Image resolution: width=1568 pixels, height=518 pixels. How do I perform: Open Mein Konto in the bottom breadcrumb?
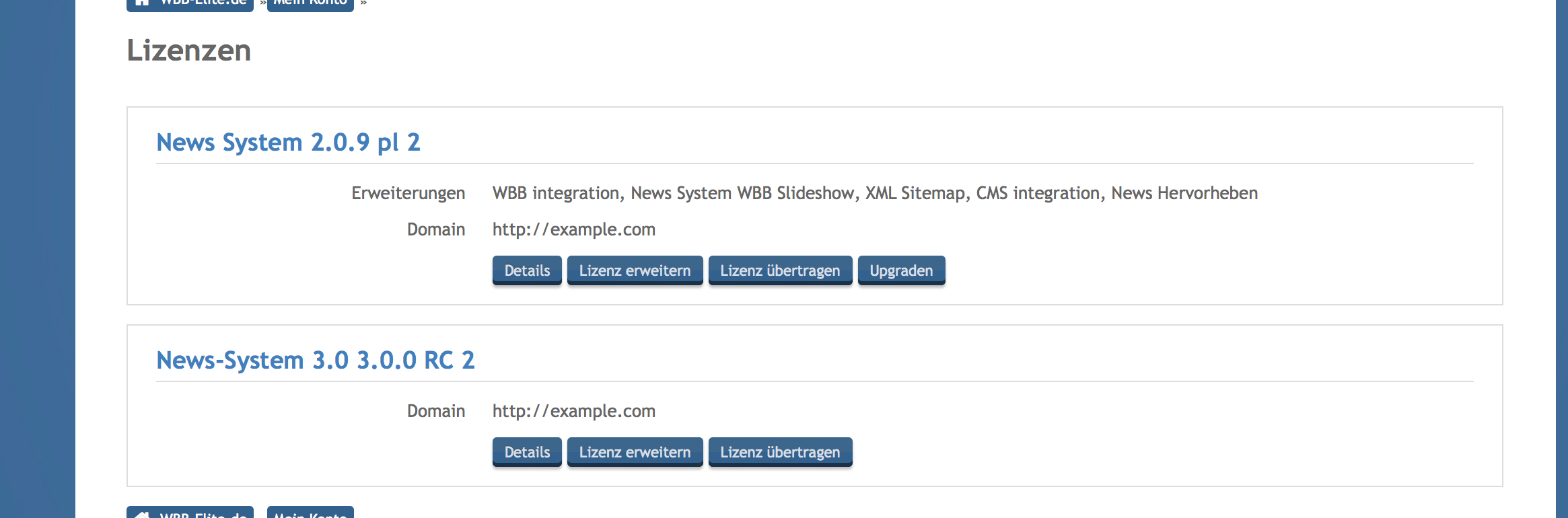310,514
